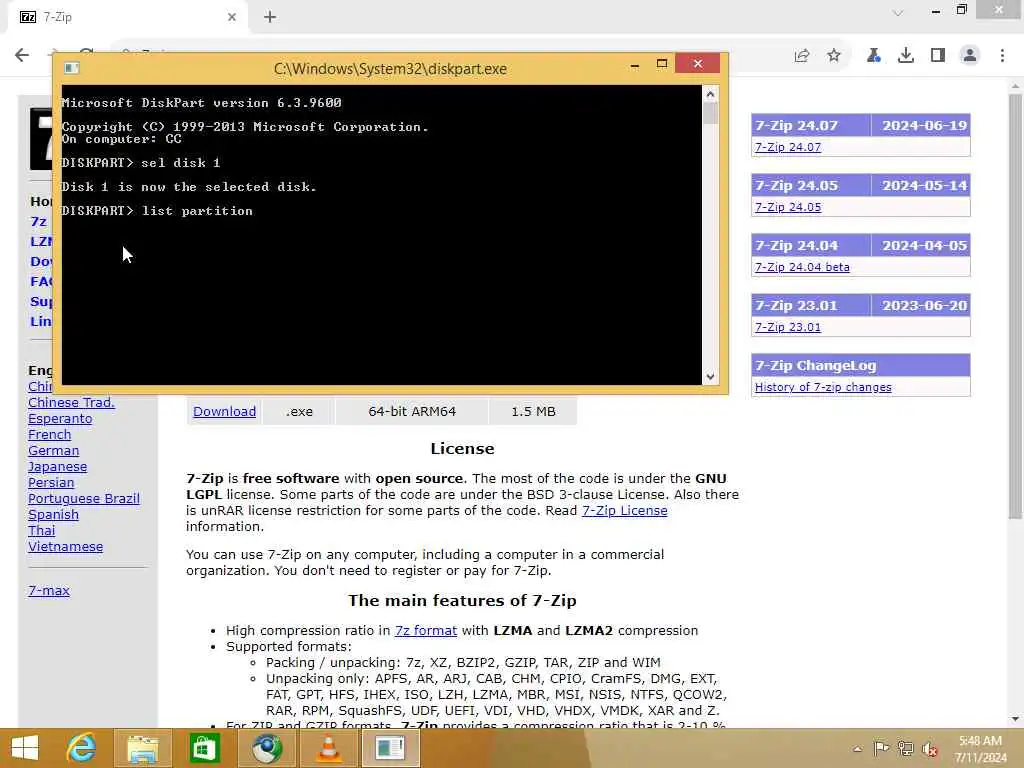Select the 7-Zip browser tab

pos(127,17)
